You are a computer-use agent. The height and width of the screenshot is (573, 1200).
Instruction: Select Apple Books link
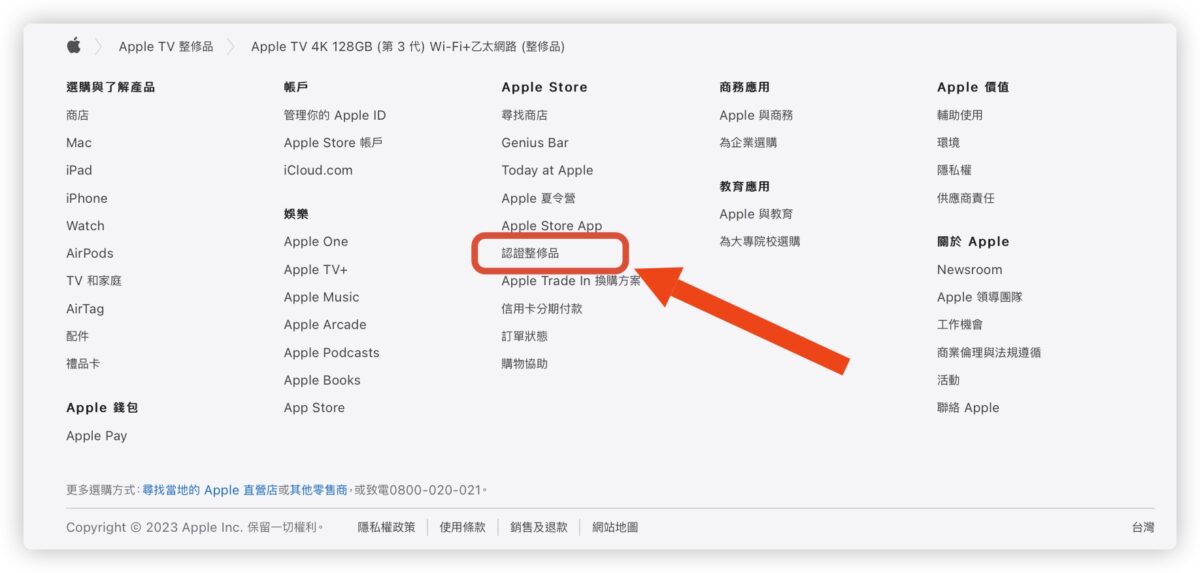click(322, 380)
